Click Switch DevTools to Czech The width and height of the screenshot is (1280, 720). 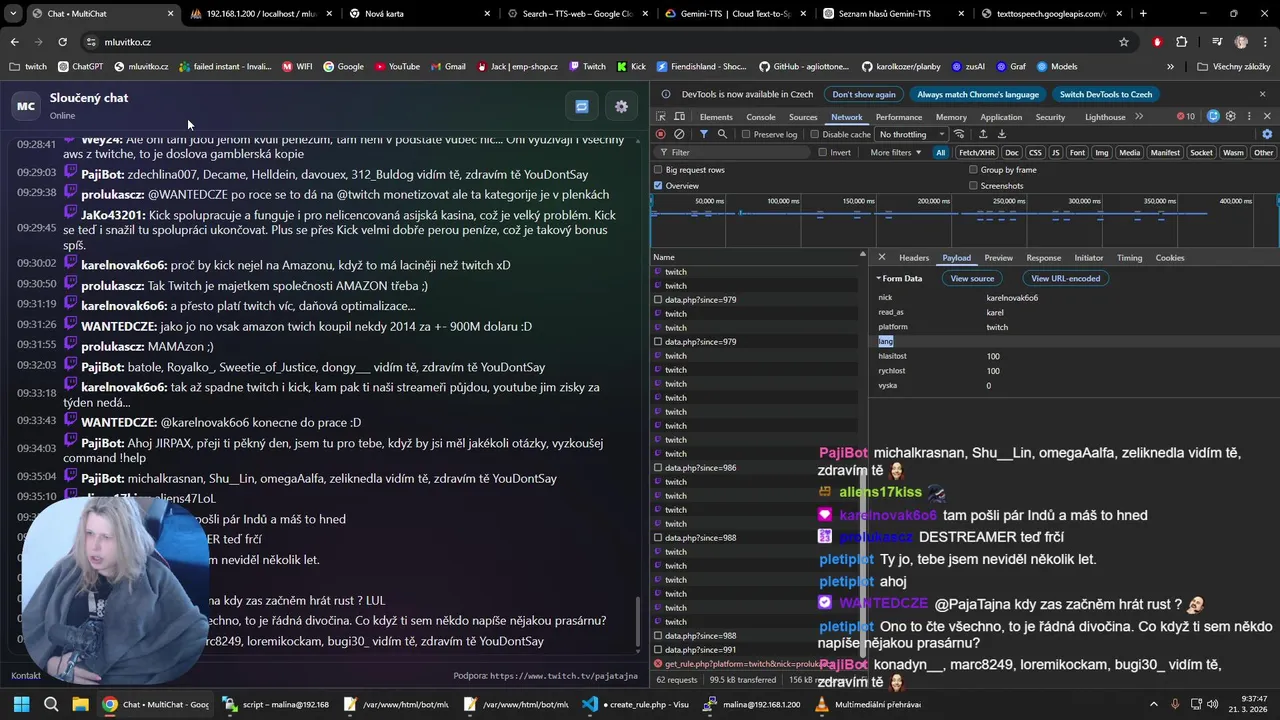click(1106, 94)
